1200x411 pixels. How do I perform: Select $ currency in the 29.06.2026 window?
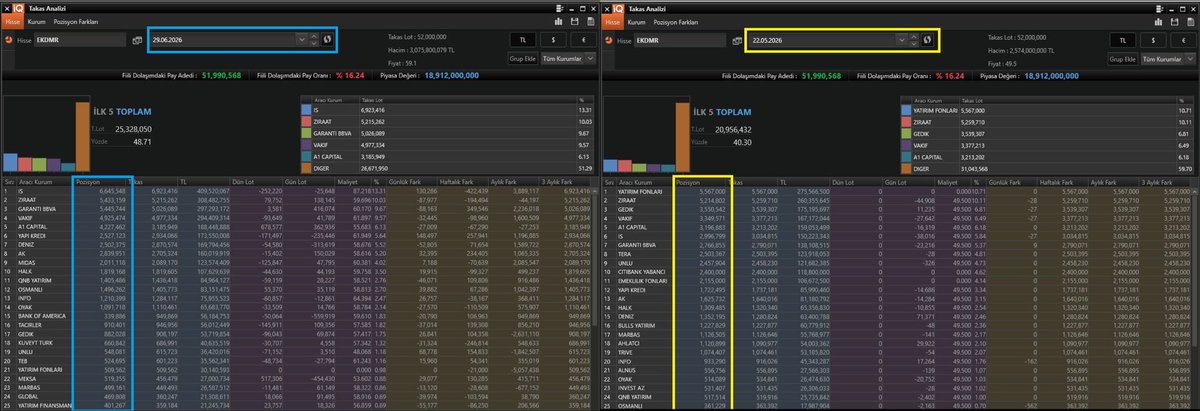[x=553, y=40]
